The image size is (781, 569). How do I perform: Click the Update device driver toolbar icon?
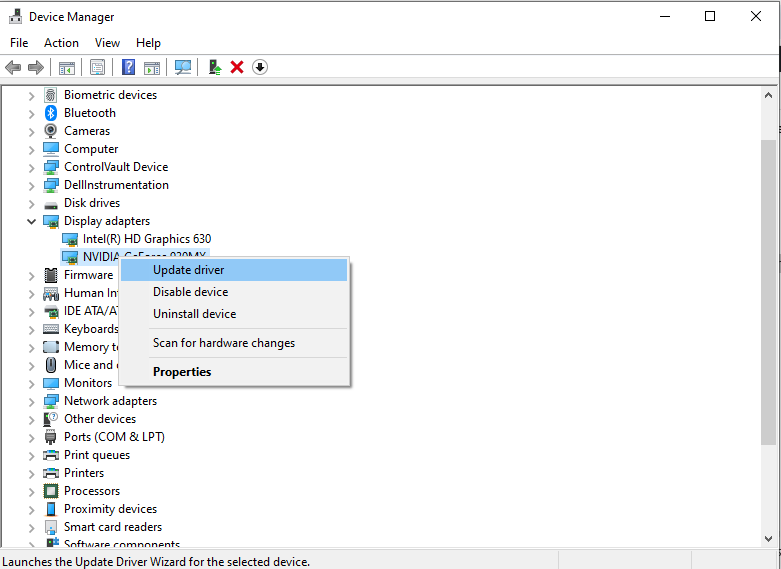(x=215, y=67)
